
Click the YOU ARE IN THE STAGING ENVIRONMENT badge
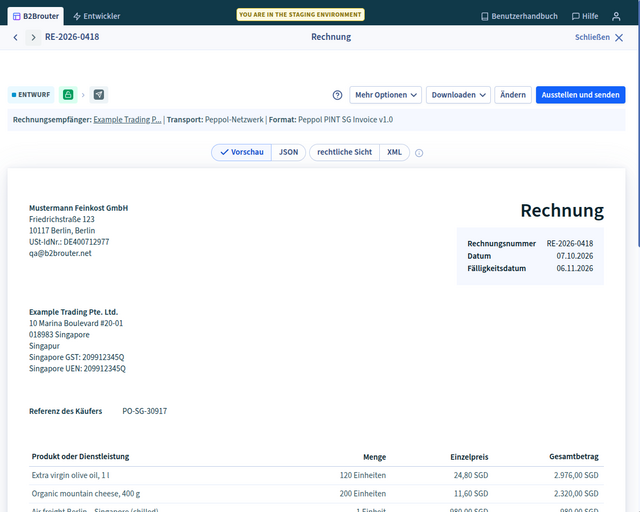[300, 15]
